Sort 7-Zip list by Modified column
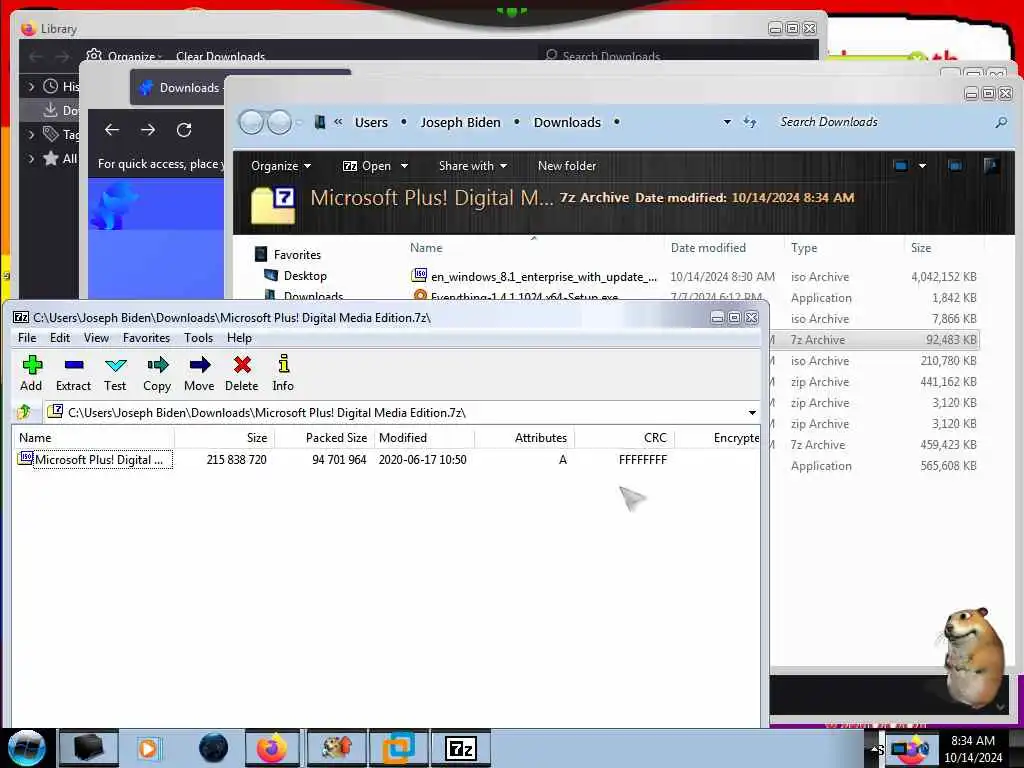The width and height of the screenshot is (1024, 768). (424, 438)
